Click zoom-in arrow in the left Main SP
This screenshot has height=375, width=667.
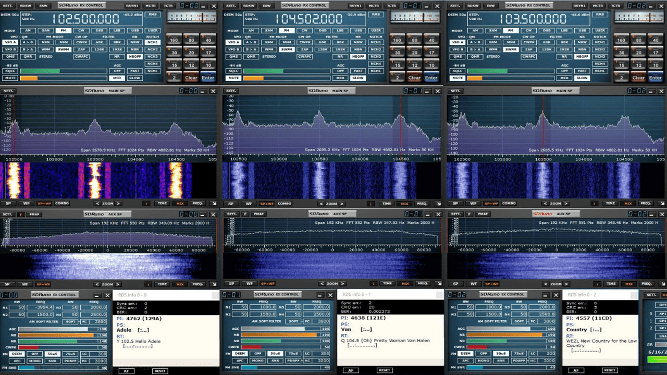118,204
